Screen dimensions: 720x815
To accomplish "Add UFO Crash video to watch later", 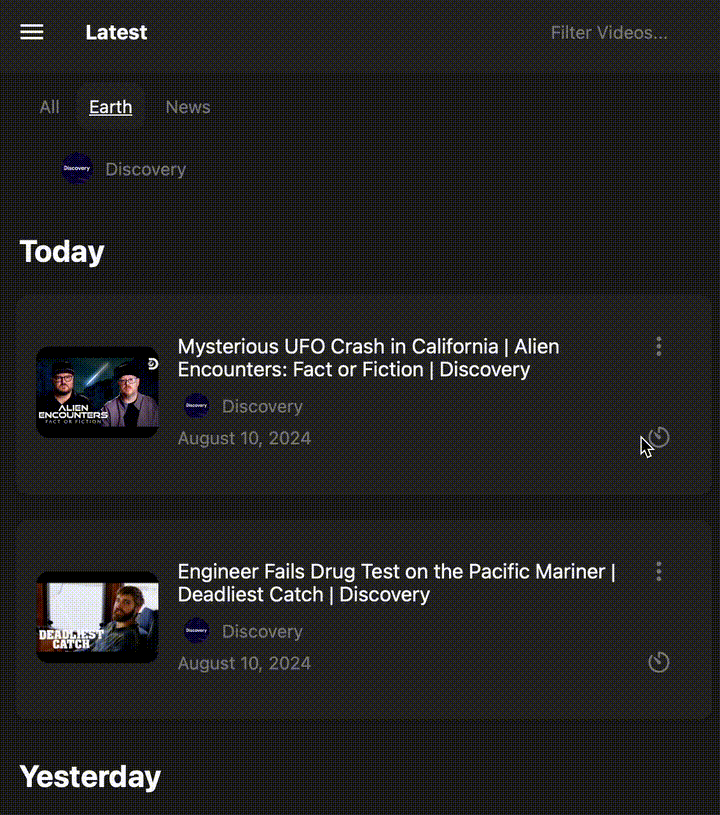I will (659, 437).
